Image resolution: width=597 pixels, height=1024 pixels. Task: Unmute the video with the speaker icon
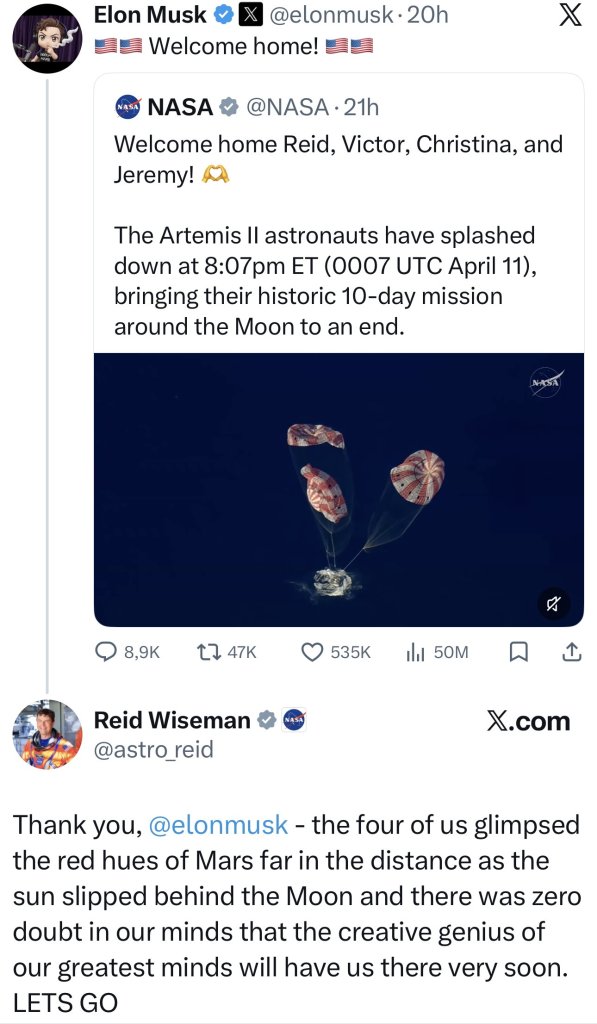554,604
